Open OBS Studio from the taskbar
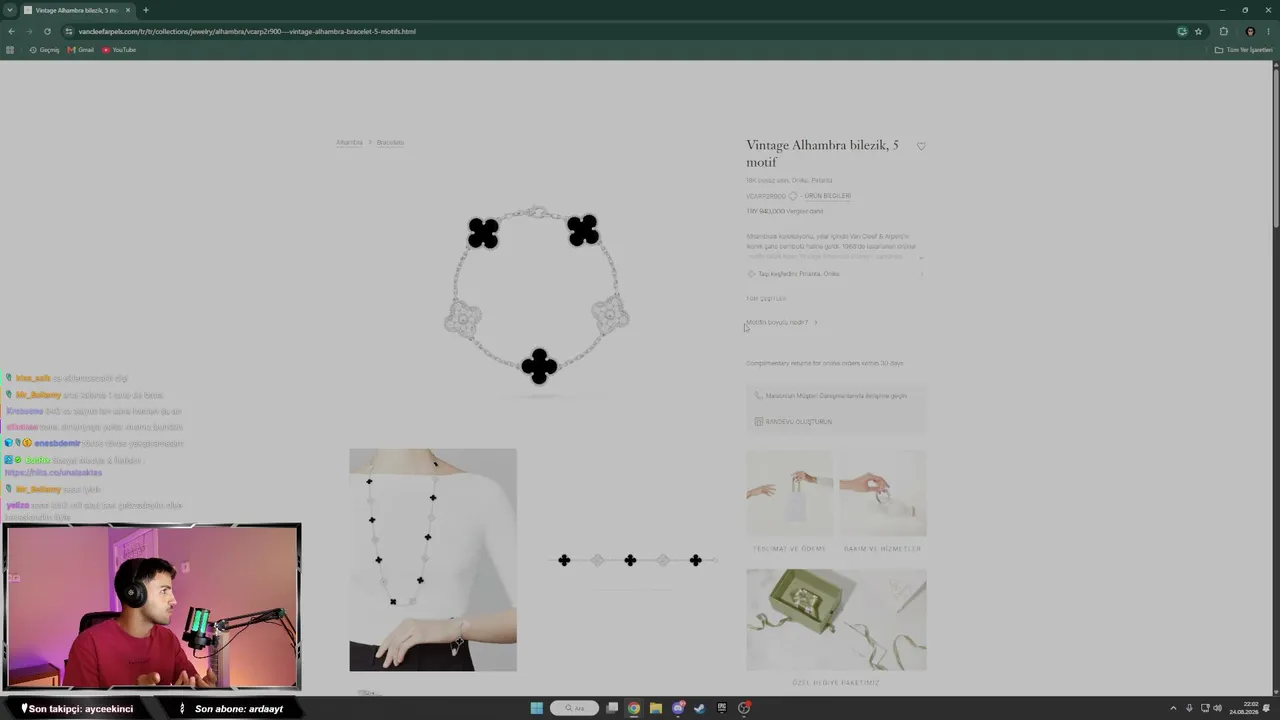This screenshot has height=720, width=1280. [744, 708]
